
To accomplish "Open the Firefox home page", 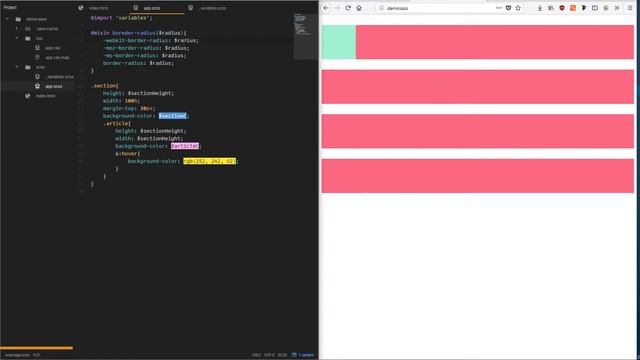I will 359,8.
